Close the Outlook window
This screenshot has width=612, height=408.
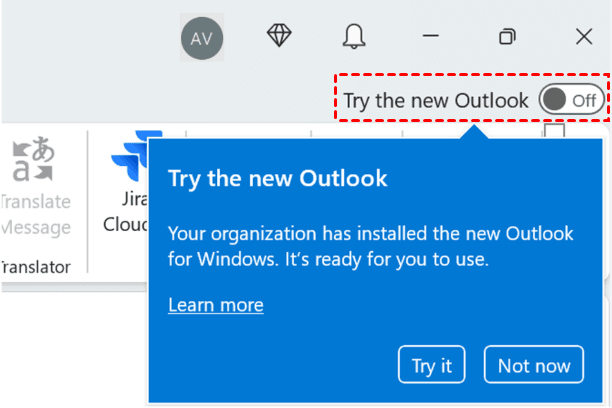[x=584, y=37]
